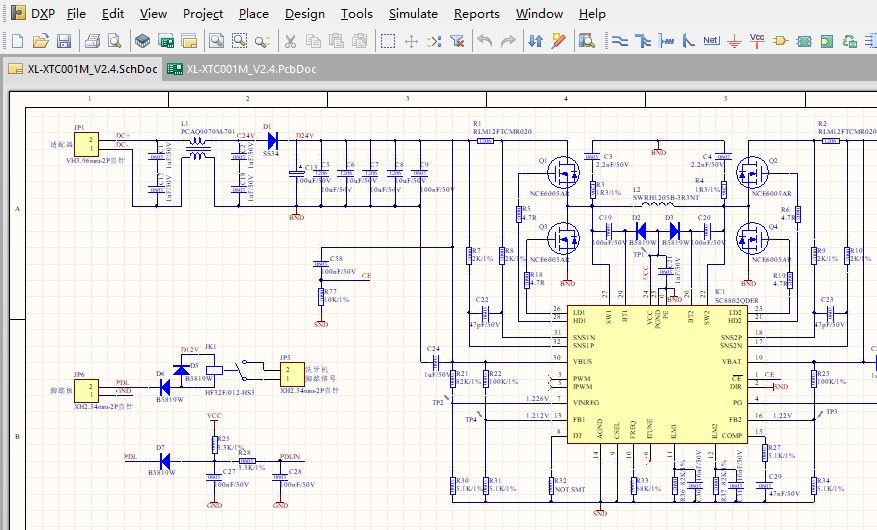This screenshot has width=877, height=530.
Task: Click the Cross Probe tool icon
Action: point(558,41)
